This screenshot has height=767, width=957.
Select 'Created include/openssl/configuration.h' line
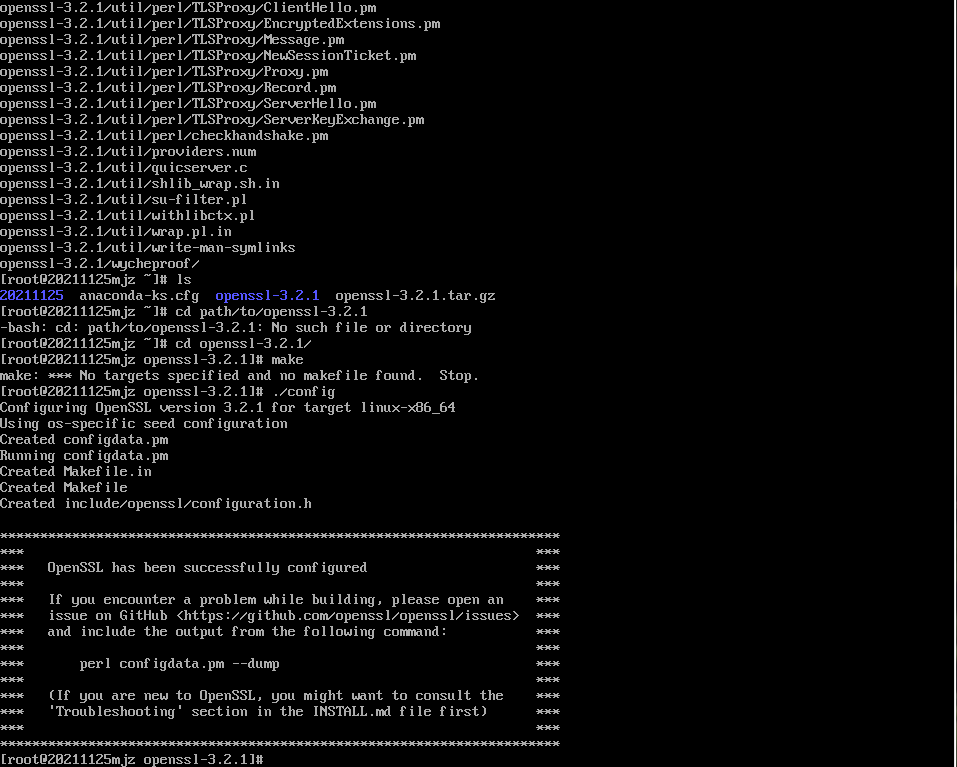pos(156,503)
